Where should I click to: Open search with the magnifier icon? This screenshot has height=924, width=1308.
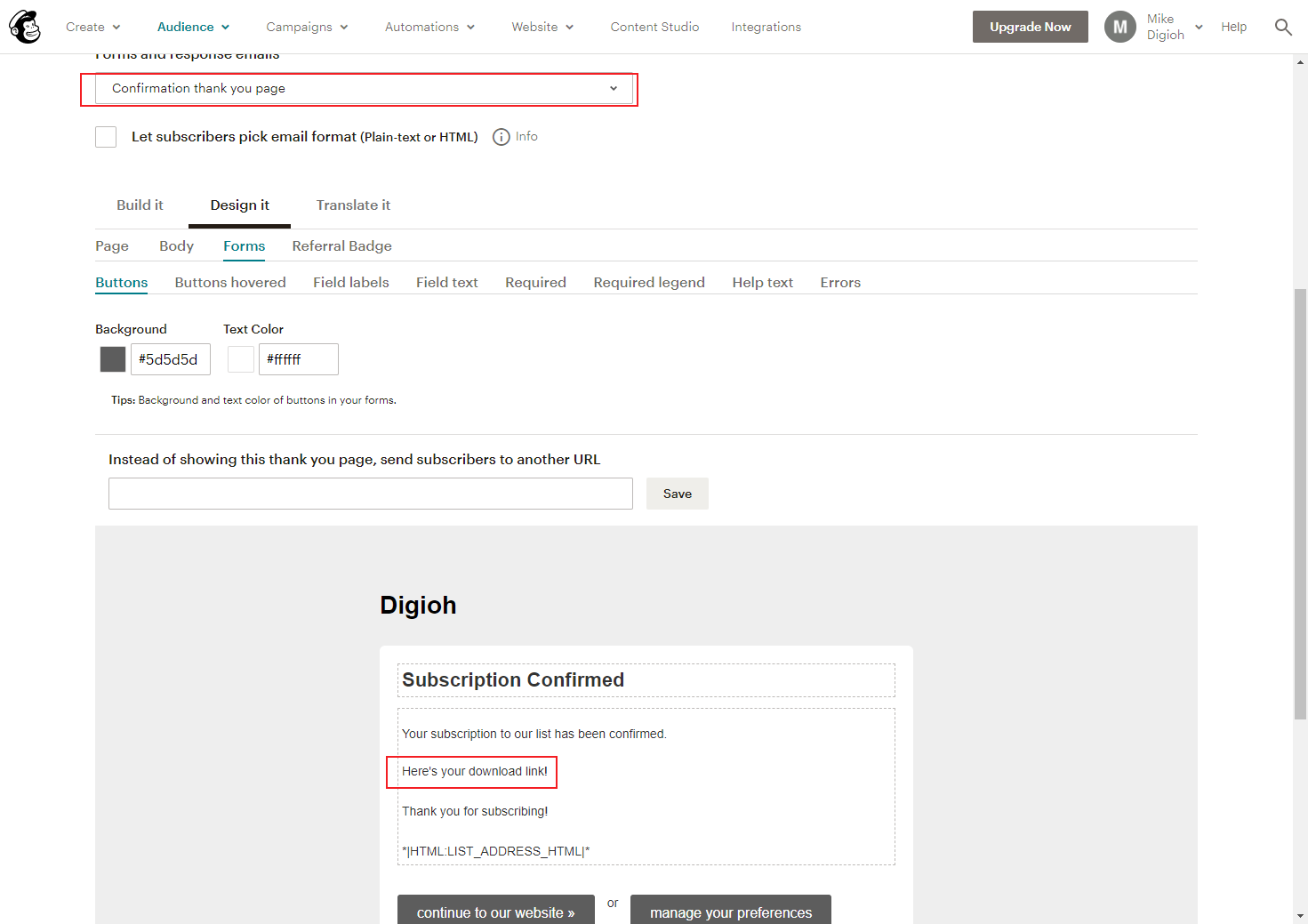(x=1282, y=27)
